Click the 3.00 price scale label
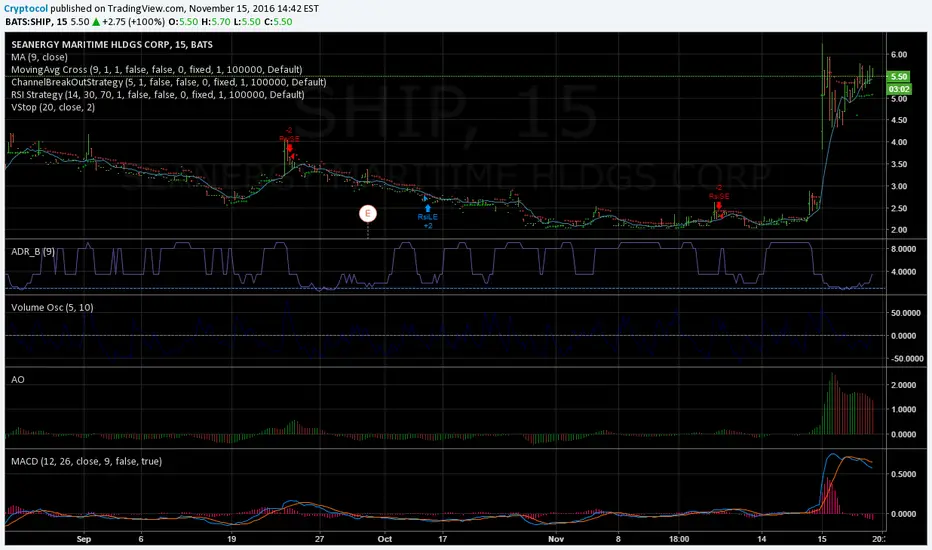The image size is (932, 550). (899, 186)
